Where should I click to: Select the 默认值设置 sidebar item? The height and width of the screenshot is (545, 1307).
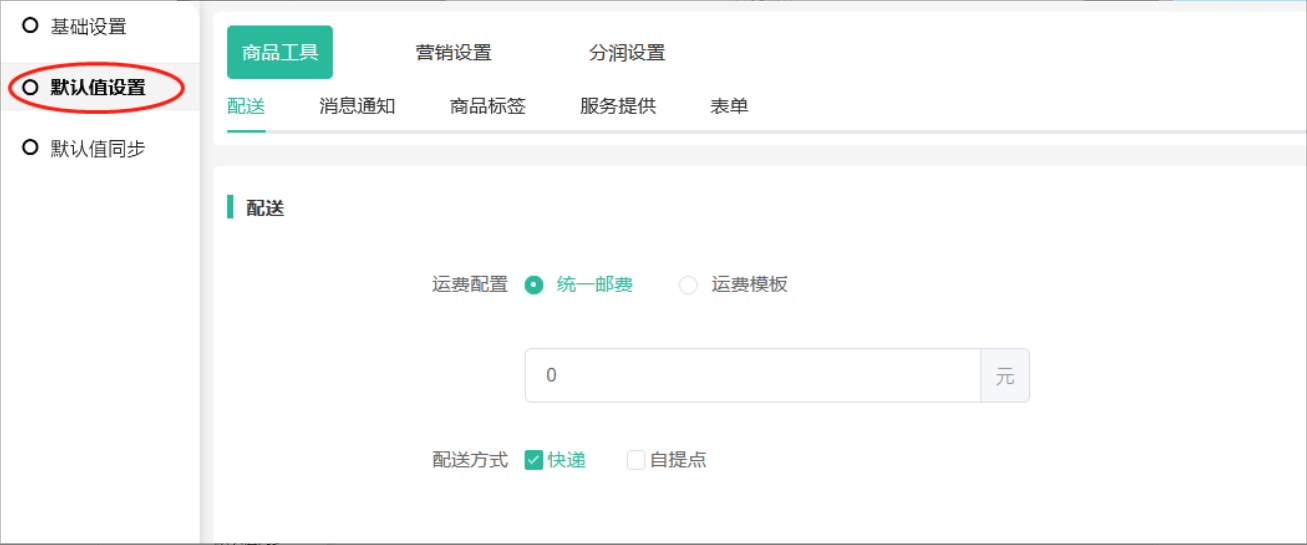point(98,88)
